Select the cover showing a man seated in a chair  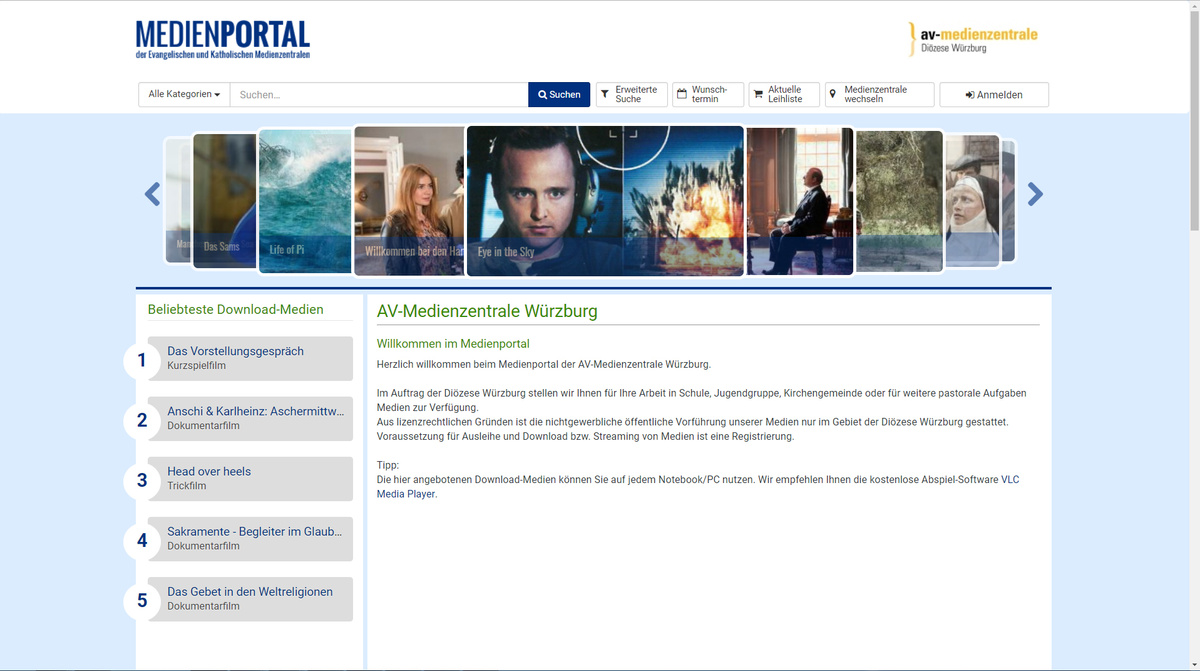[x=799, y=200]
